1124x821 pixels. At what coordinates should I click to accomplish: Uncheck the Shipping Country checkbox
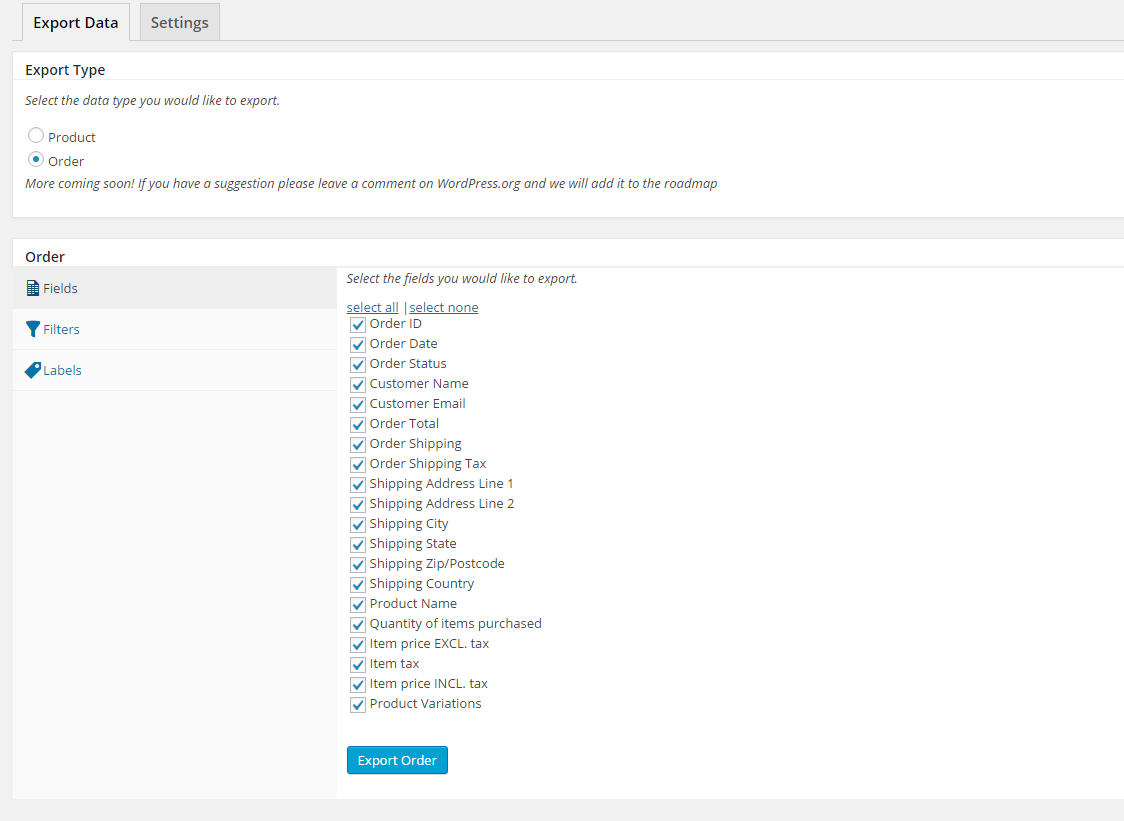coord(358,585)
